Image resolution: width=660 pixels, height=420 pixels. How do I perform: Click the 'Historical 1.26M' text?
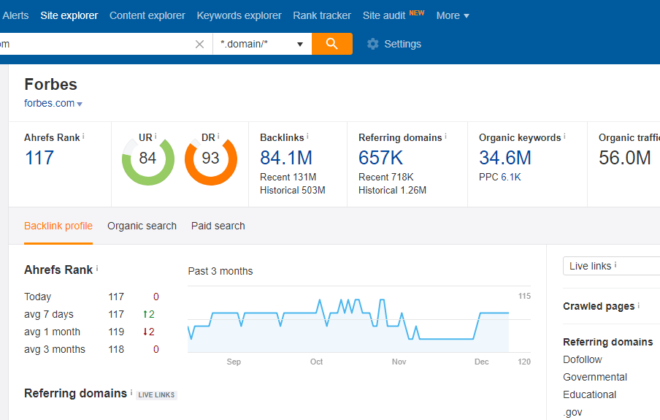click(392, 190)
